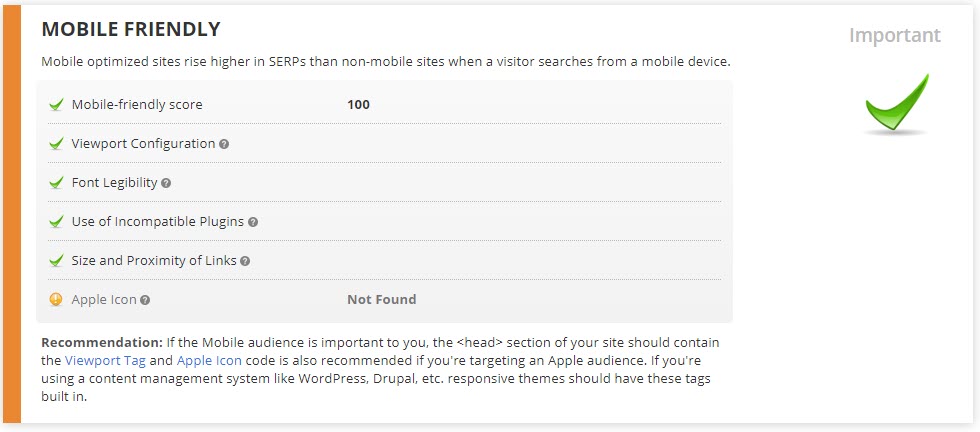Click the Important label
The height and width of the screenshot is (432, 980).
(x=895, y=36)
